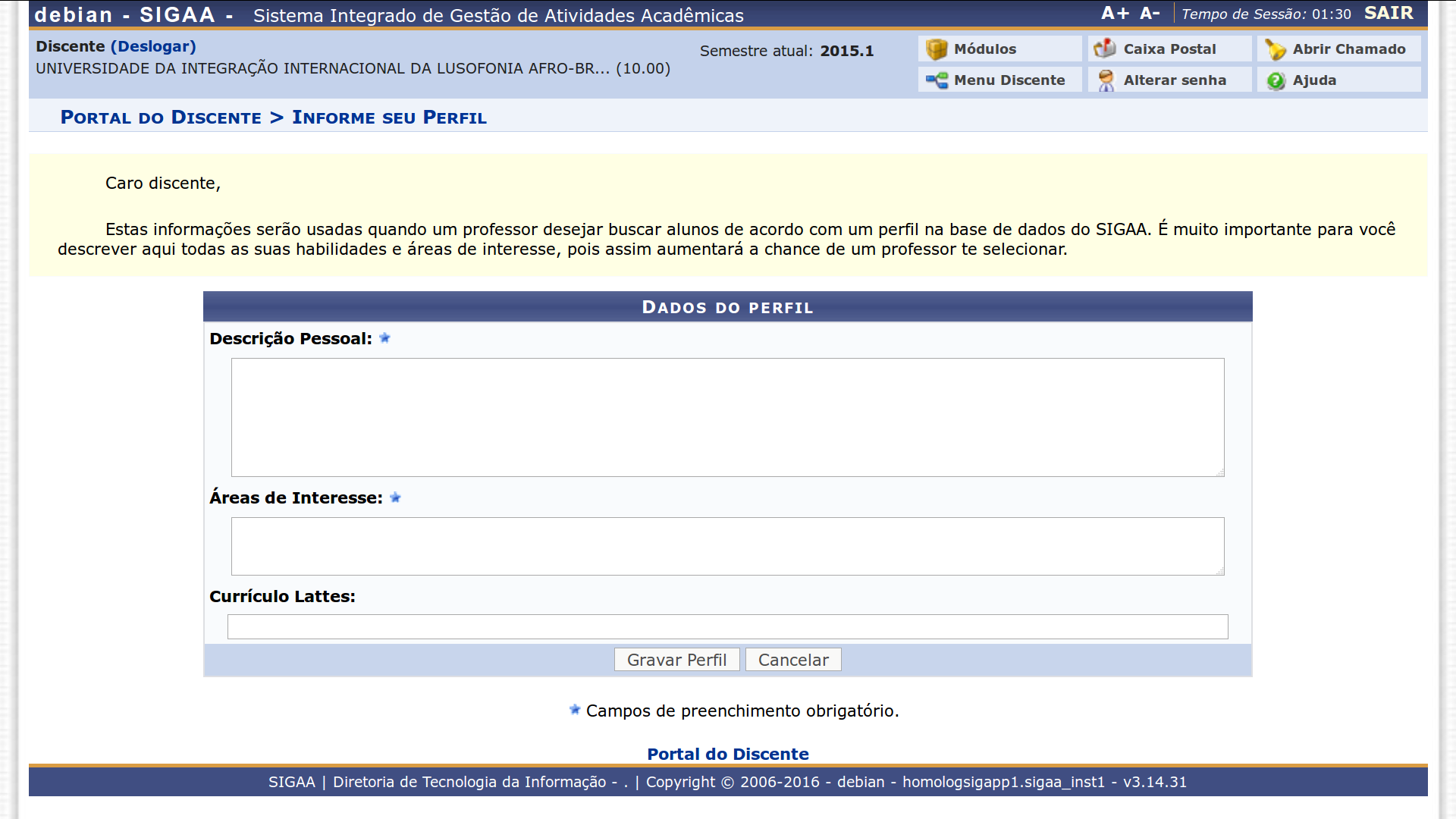Viewport: 1456px width, 819px height.
Task: Click the Menu Discente tree icon
Action: 937,80
